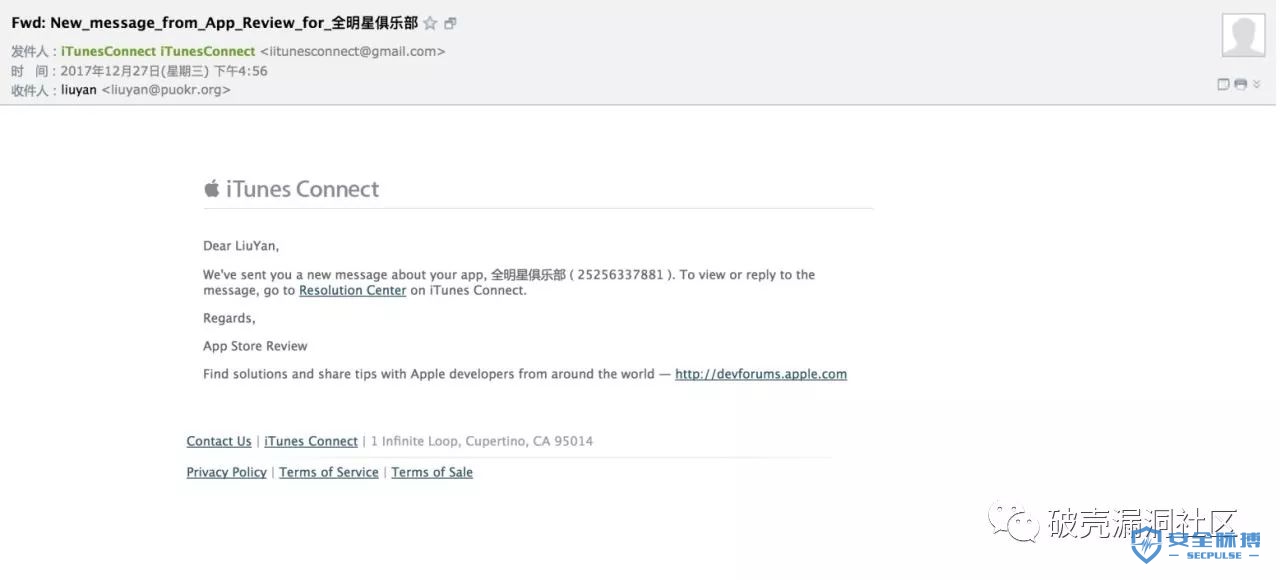Viewport: 1280px width, 580px height.
Task: Click the sender avatar picture
Action: [1243, 35]
